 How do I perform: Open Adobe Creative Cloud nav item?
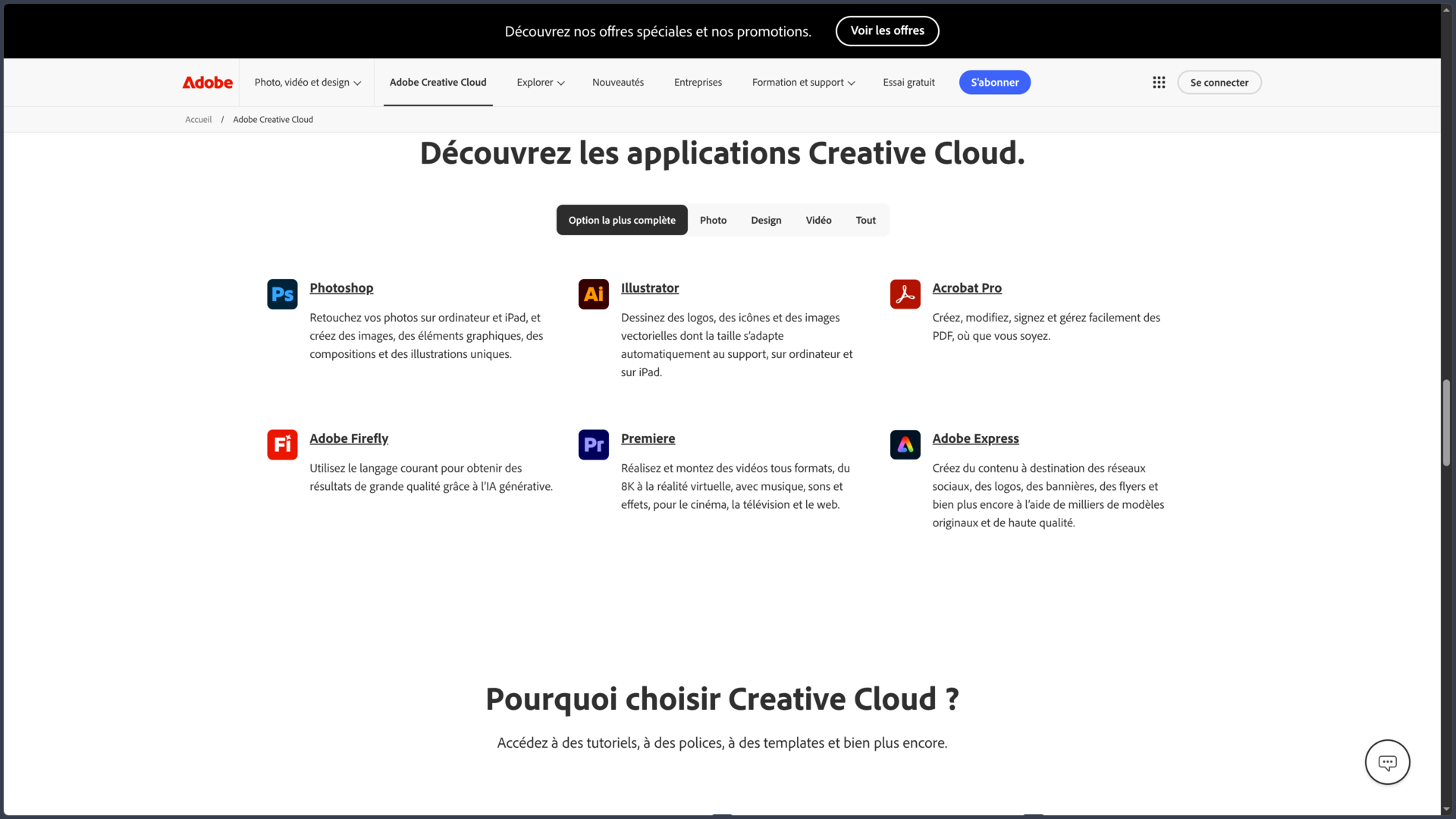tap(438, 82)
